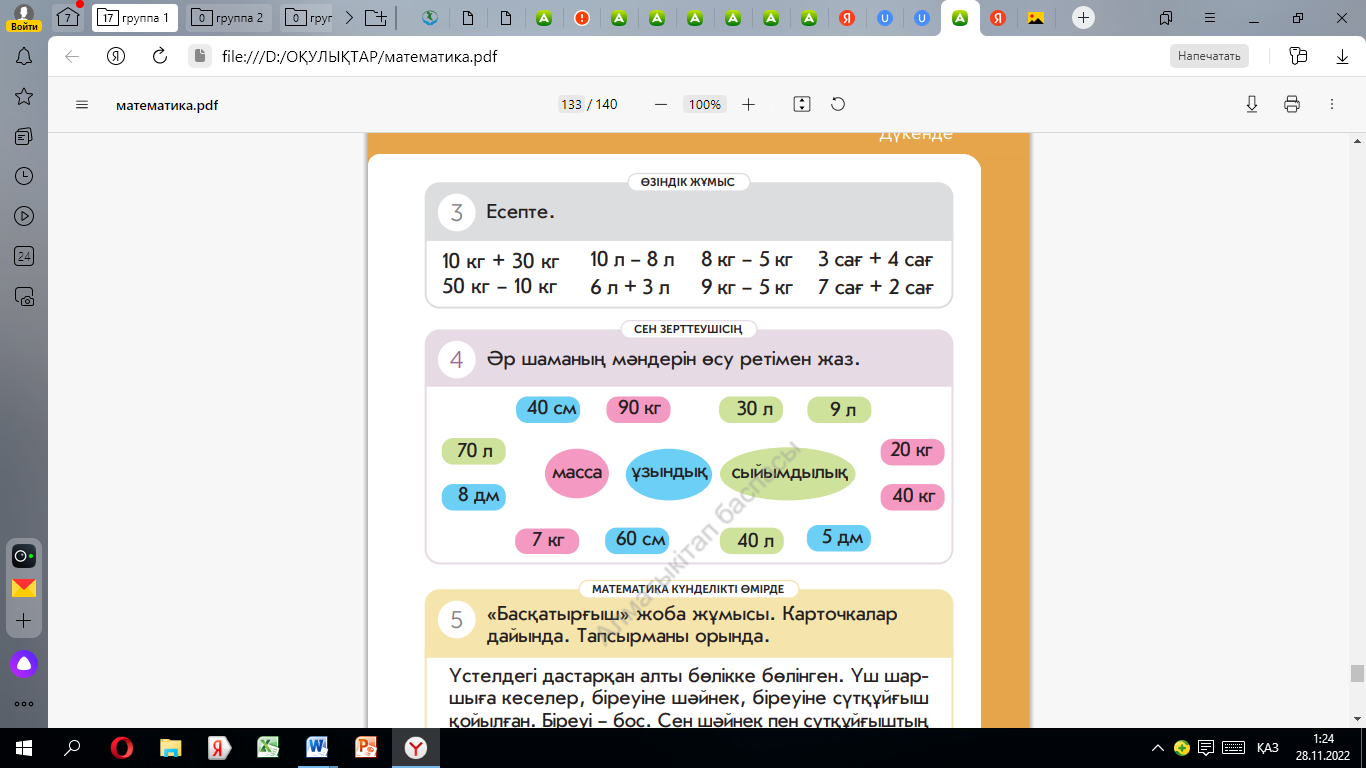The image size is (1366, 768).
Task: Click the 100% zoom level field
Action: coord(705,104)
